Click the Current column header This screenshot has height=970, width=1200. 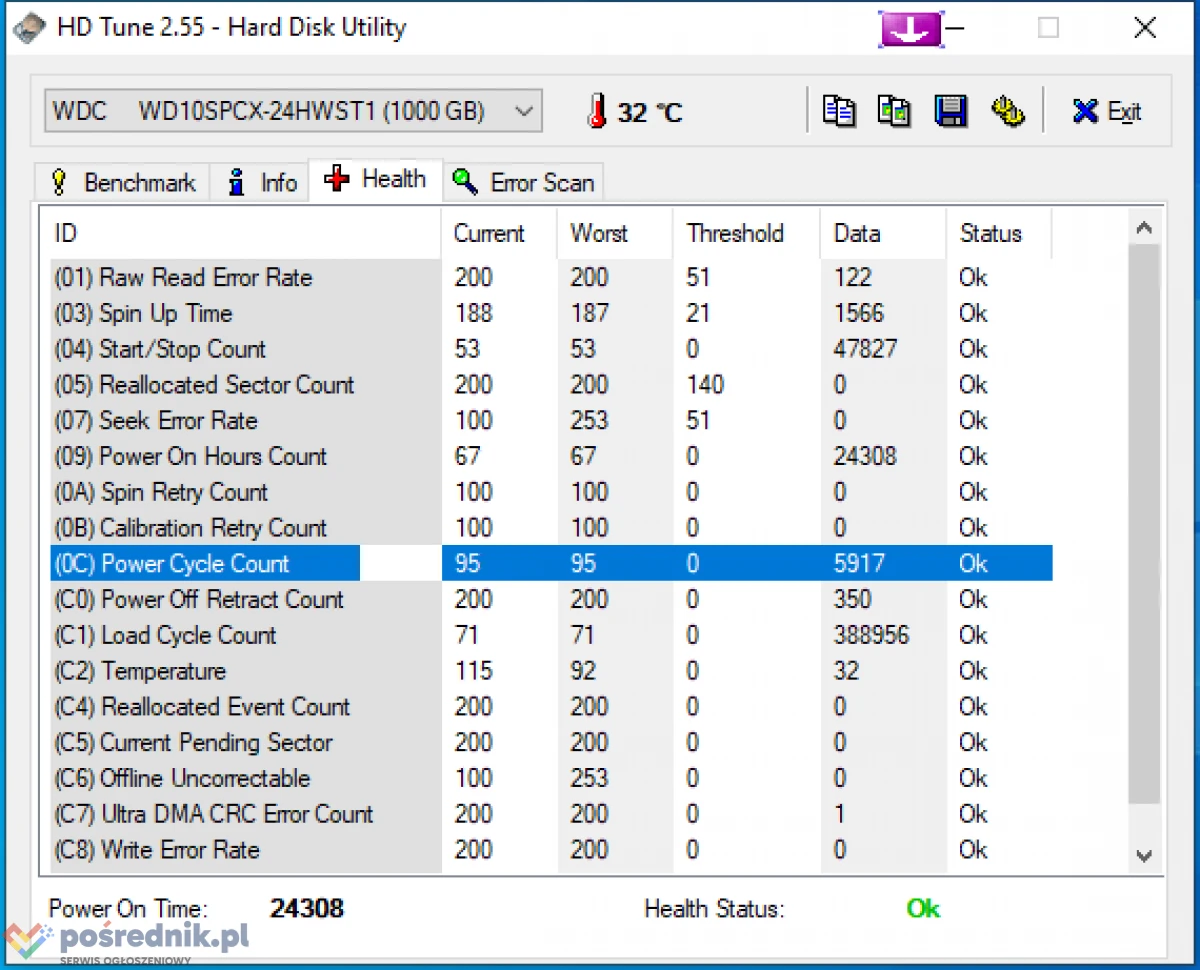click(499, 234)
